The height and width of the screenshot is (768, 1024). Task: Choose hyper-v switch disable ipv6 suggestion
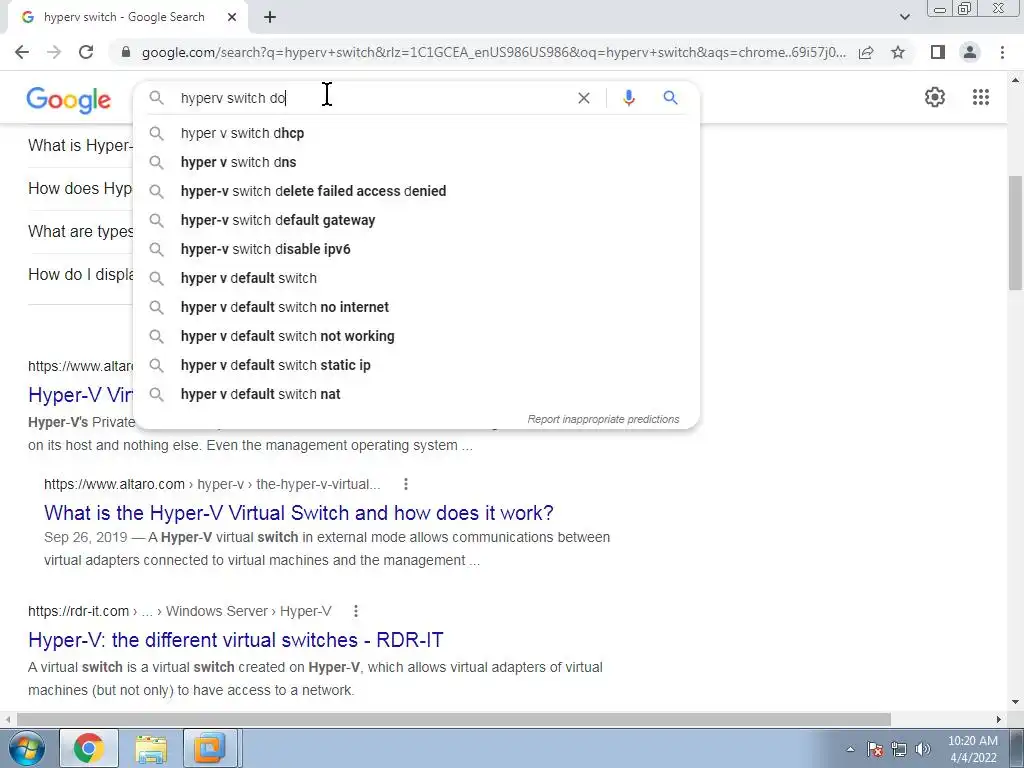(x=416, y=249)
